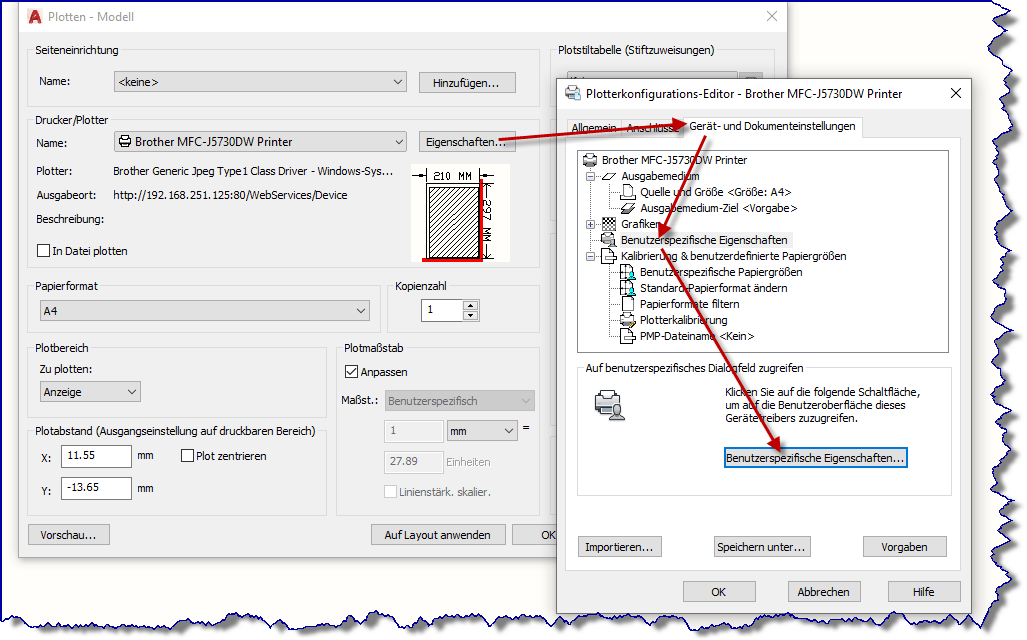1027x640 pixels.
Task: Select PMP-Dateiname <Kein> tree item
Action: point(697,336)
